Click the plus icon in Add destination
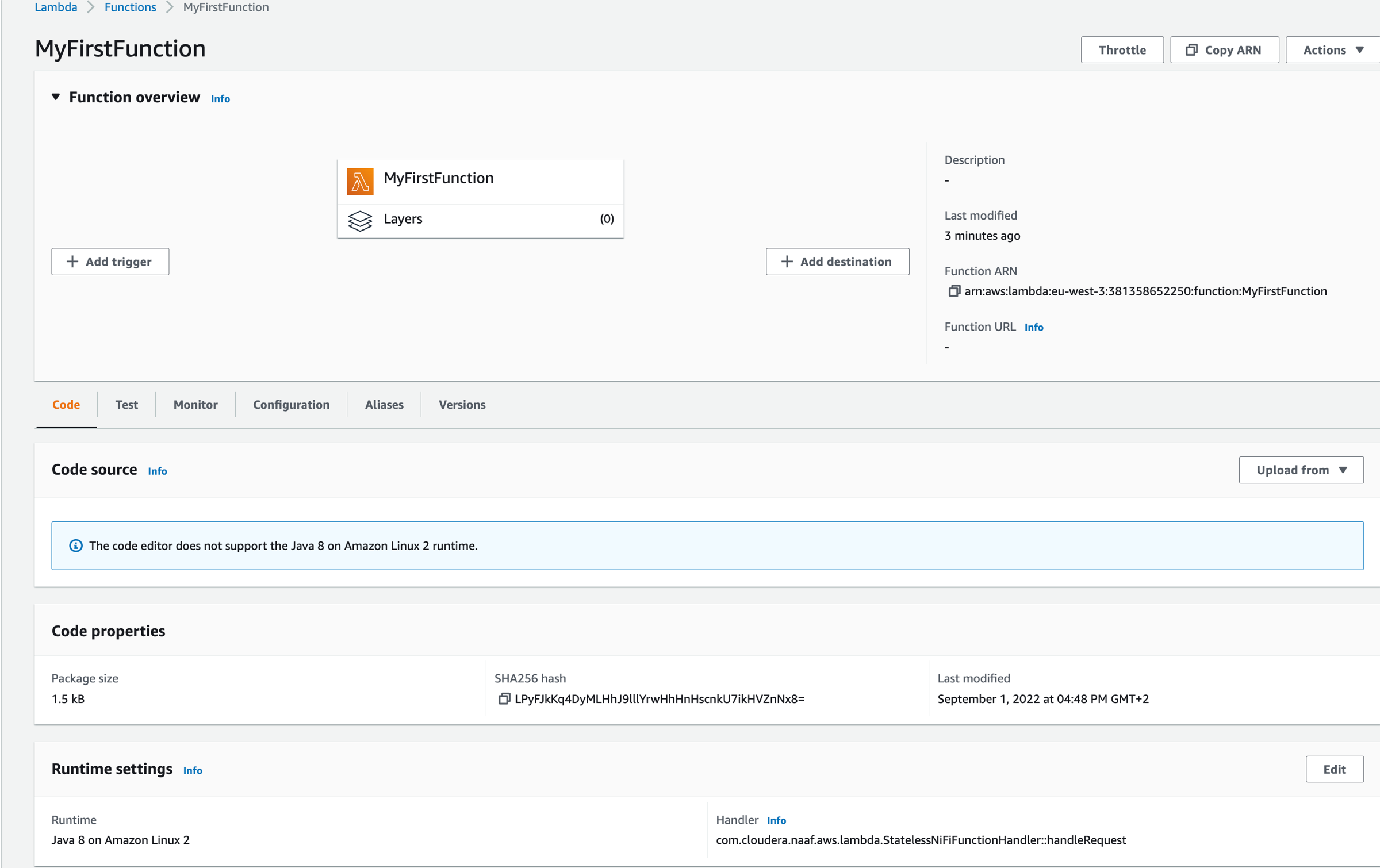Screen dimensions: 1380x868 (787, 262)
